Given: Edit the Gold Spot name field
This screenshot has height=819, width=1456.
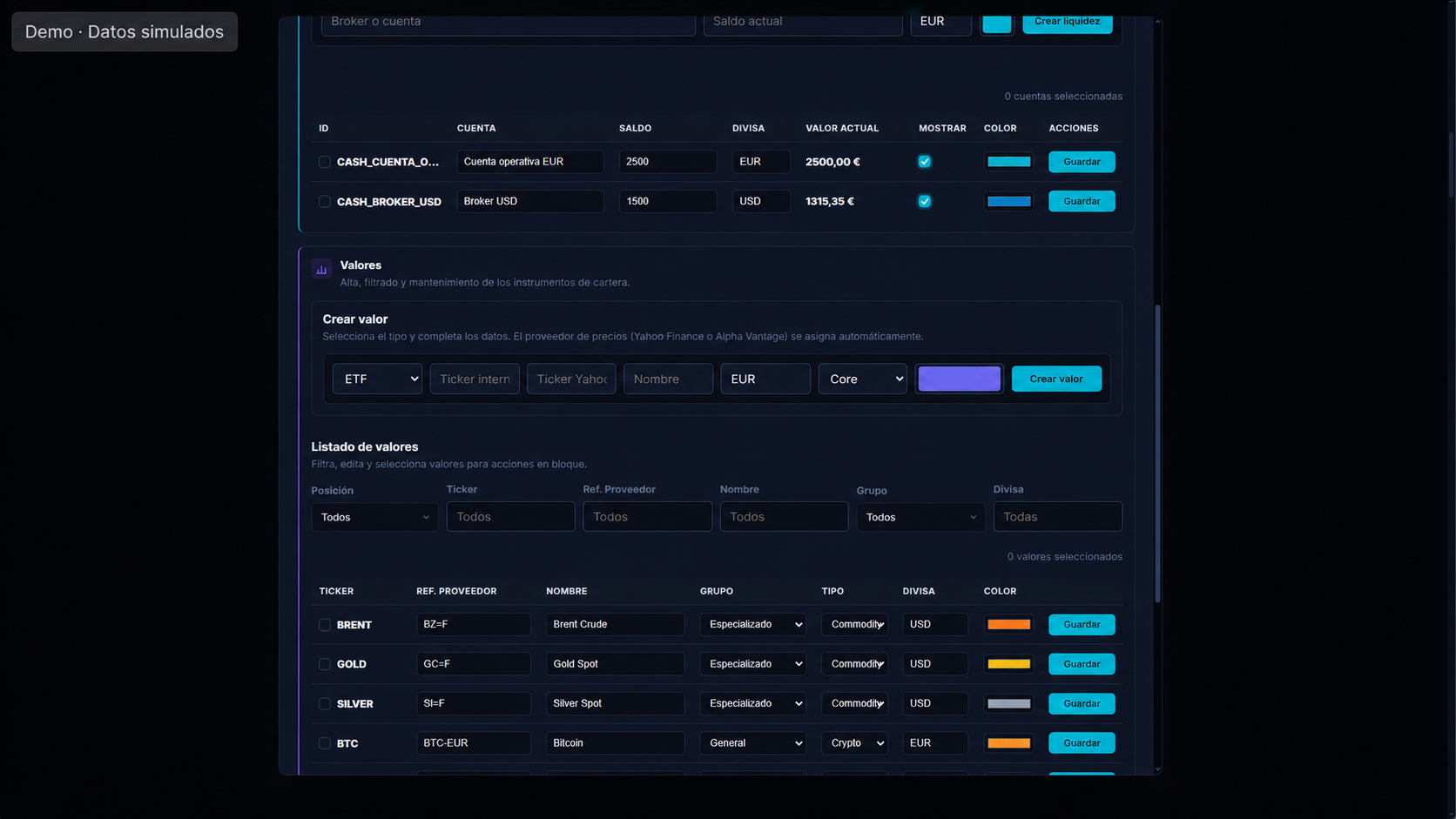Looking at the screenshot, I should point(616,664).
